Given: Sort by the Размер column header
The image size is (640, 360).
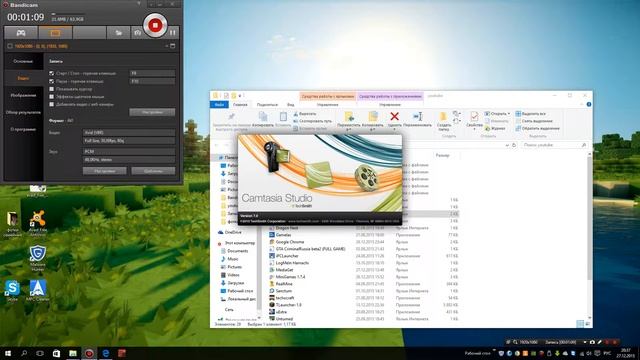Looking at the screenshot, I should tap(442, 156).
